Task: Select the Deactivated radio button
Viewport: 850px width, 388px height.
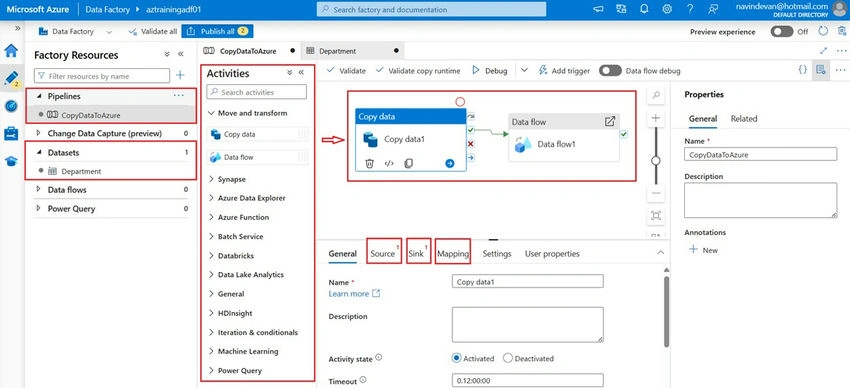Action: [507, 358]
